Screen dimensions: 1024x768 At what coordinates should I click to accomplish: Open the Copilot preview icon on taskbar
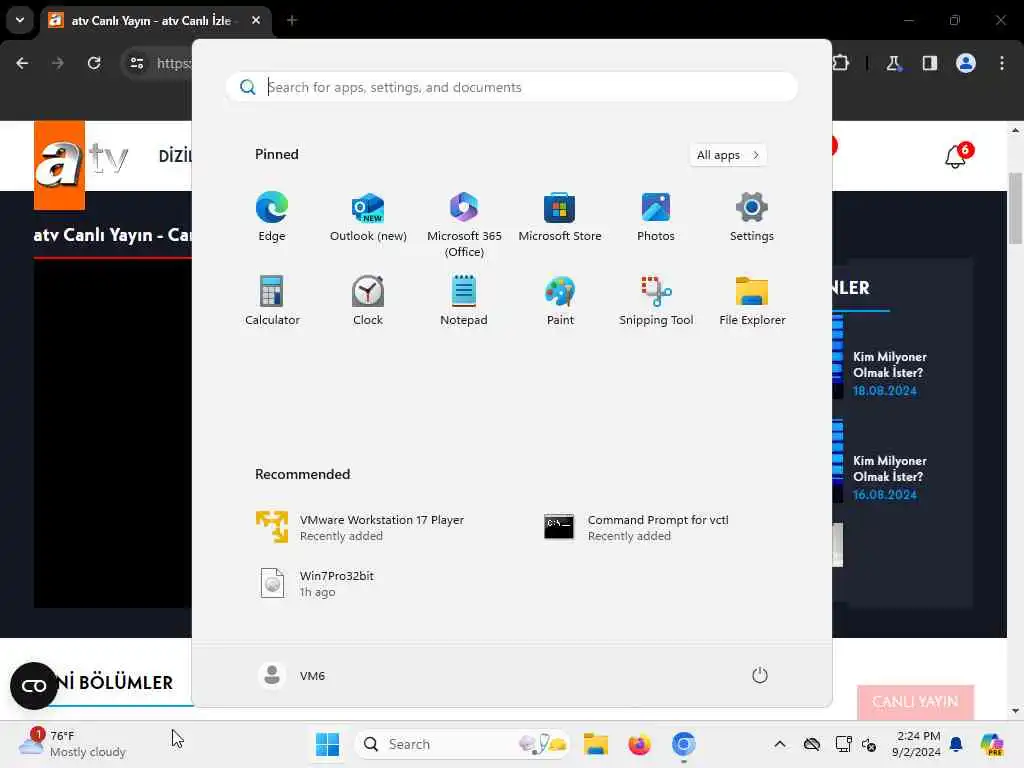992,744
